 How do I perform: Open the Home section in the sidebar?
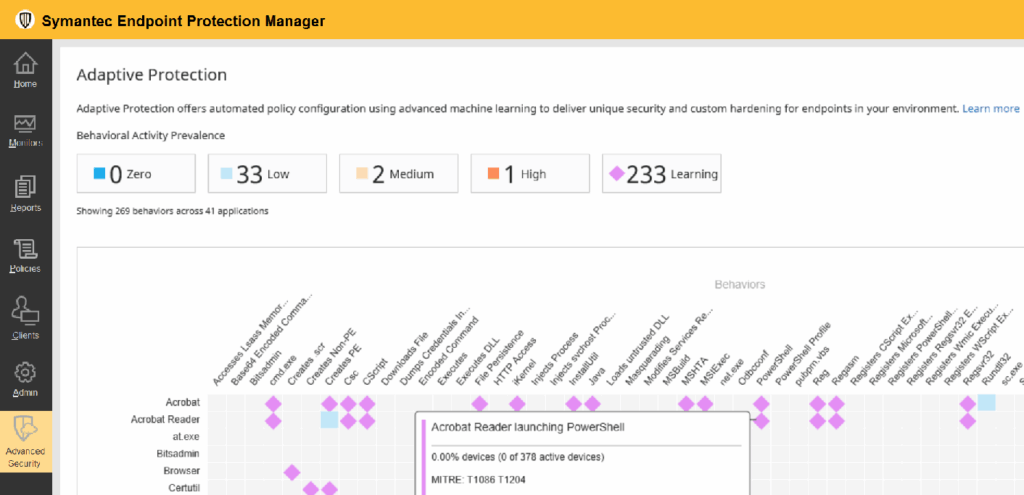click(25, 71)
